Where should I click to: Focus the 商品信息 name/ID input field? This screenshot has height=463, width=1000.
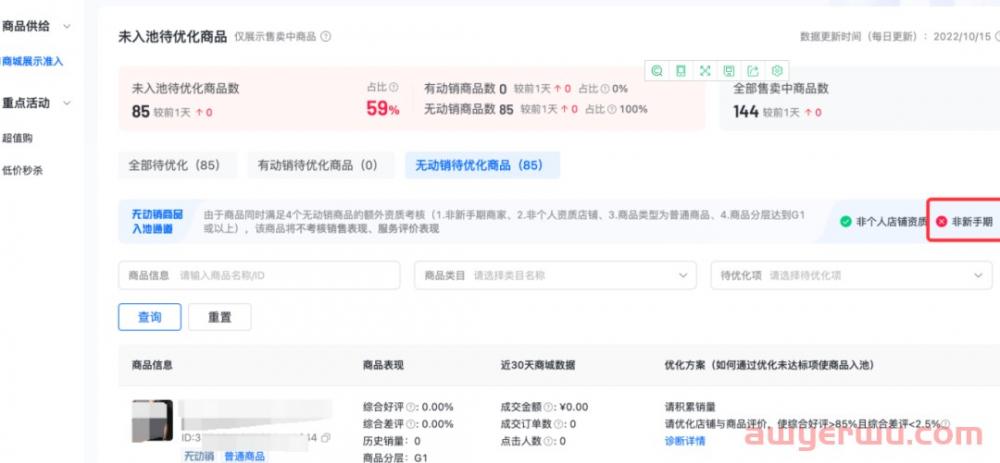[285, 275]
